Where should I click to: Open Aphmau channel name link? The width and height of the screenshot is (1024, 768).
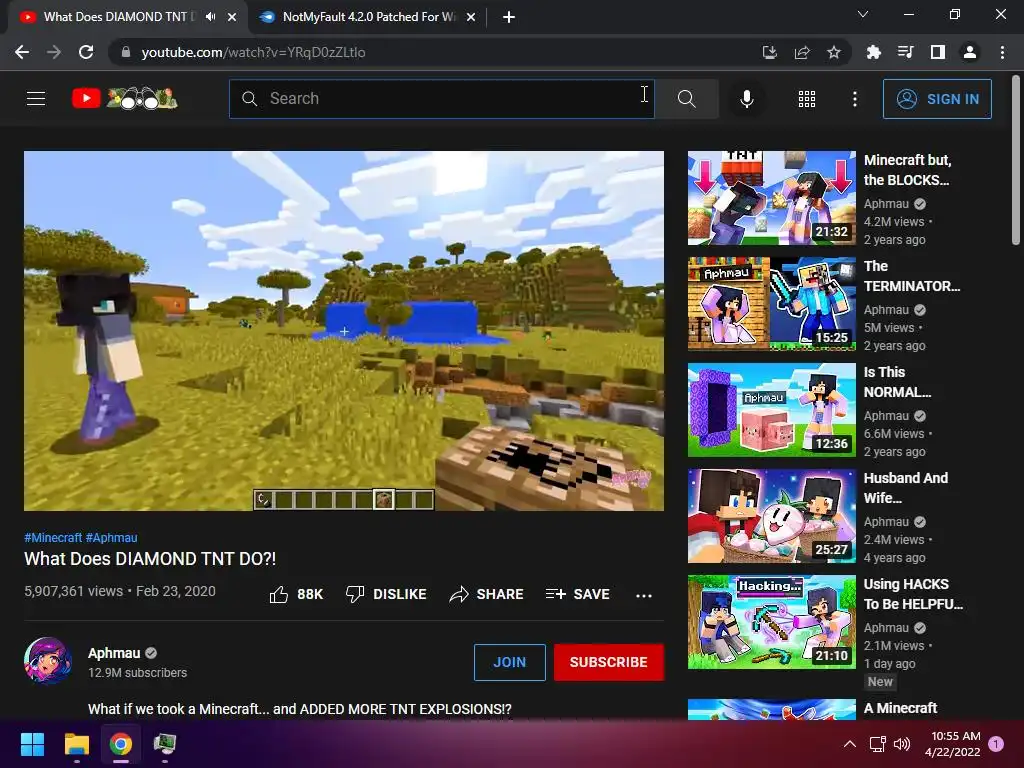(114, 653)
